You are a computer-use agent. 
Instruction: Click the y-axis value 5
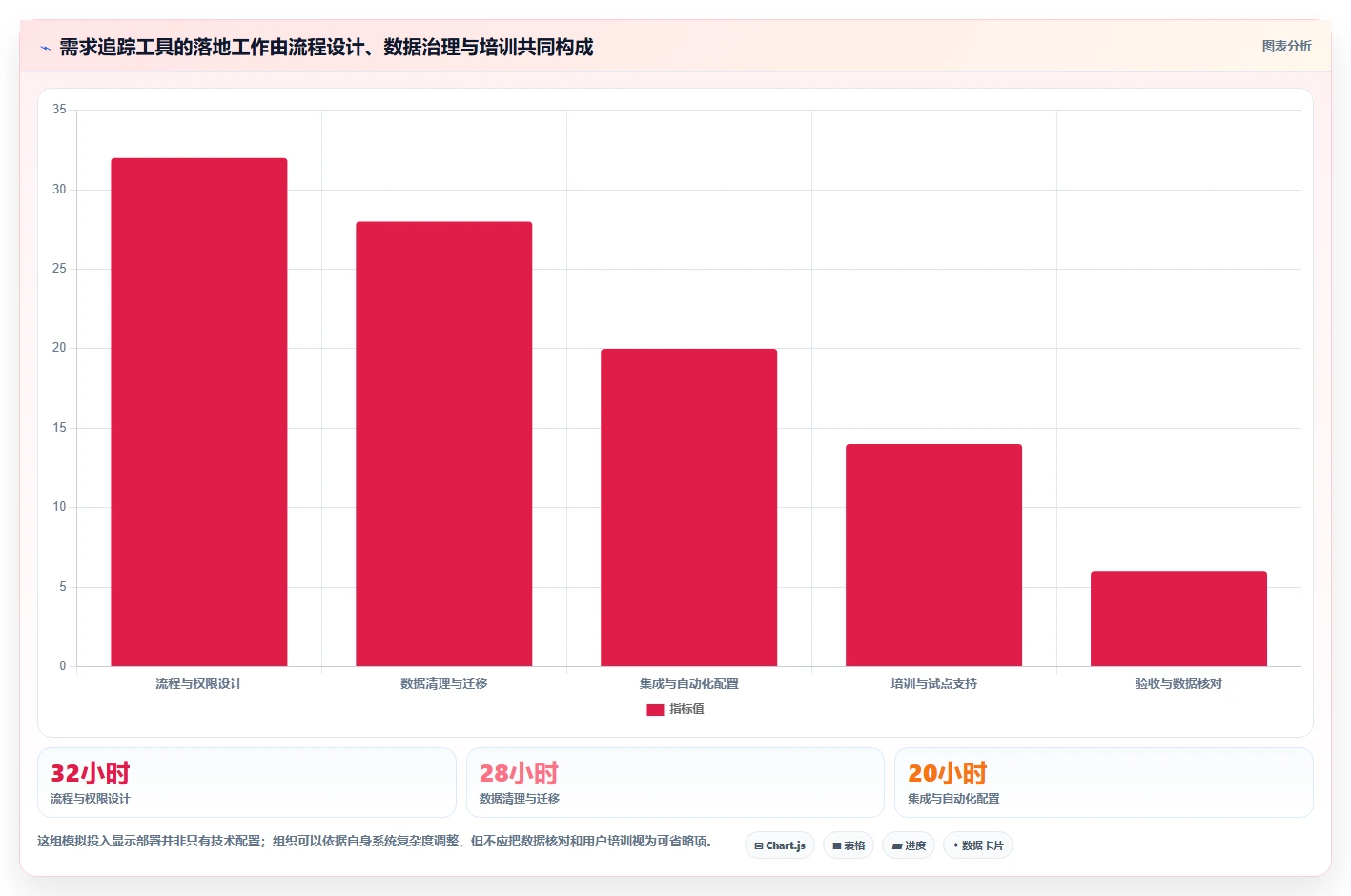pyautogui.click(x=63, y=587)
